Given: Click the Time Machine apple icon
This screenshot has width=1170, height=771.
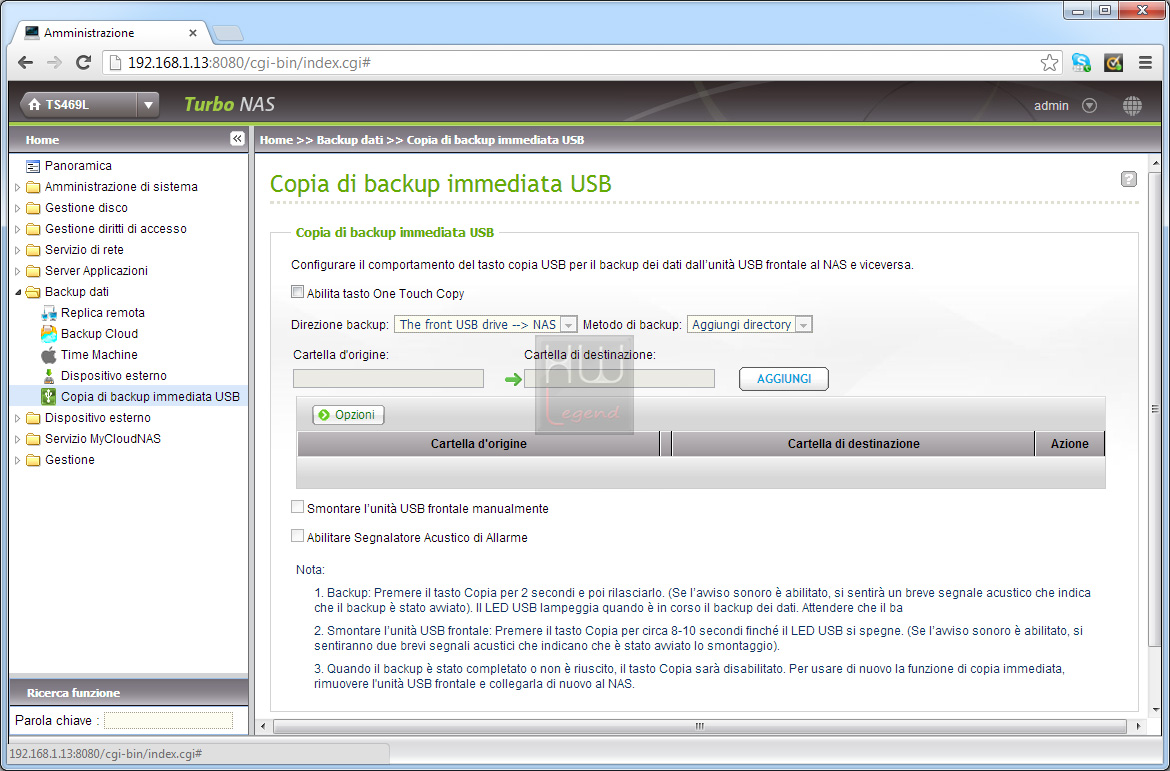Looking at the screenshot, I should [49, 355].
